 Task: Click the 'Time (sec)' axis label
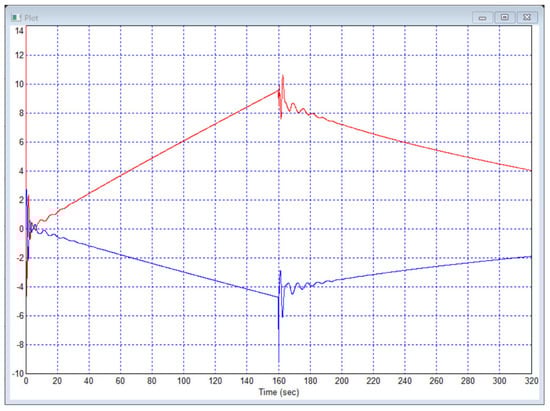click(279, 392)
